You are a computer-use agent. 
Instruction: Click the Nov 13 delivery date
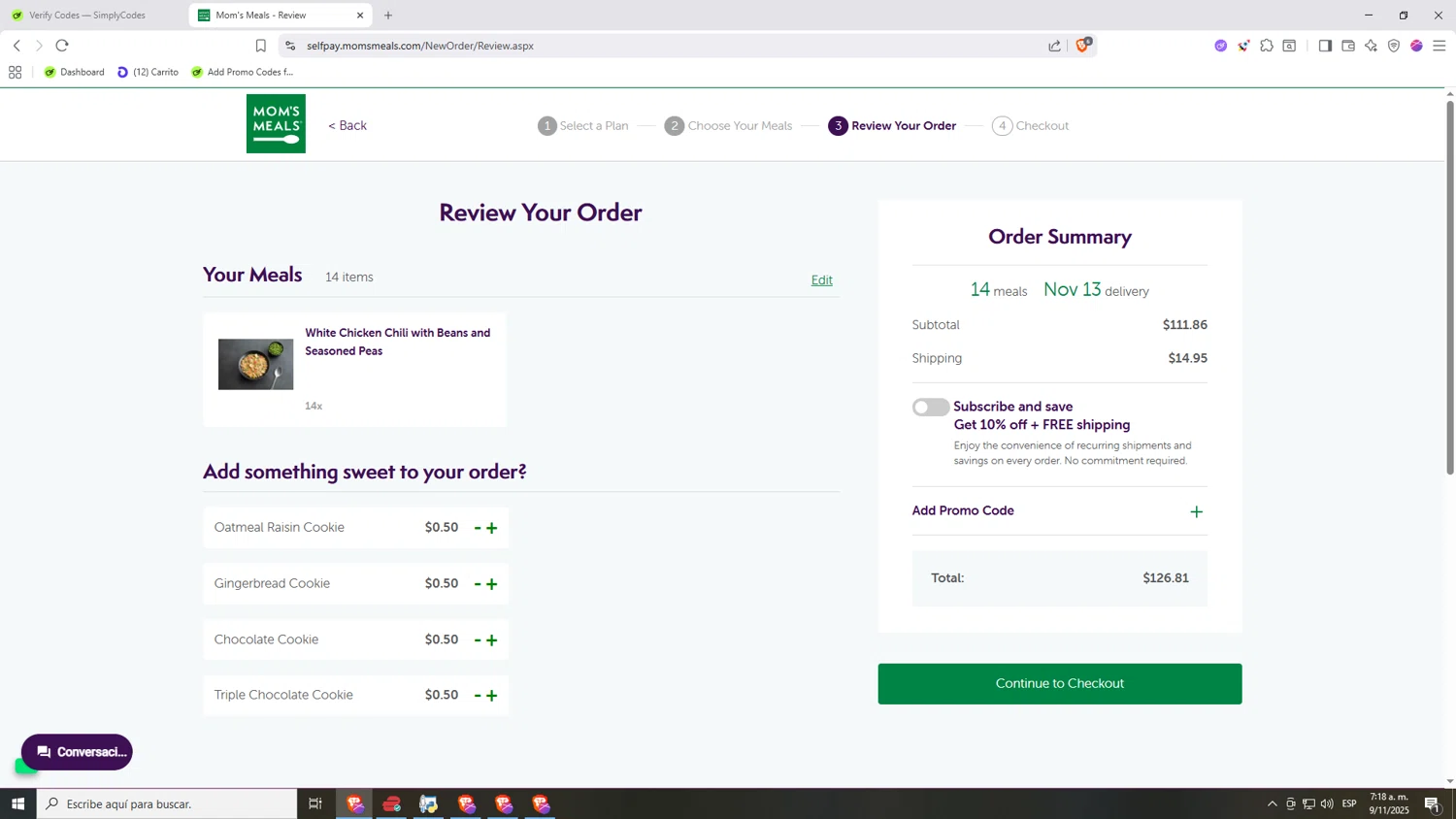[1073, 289]
